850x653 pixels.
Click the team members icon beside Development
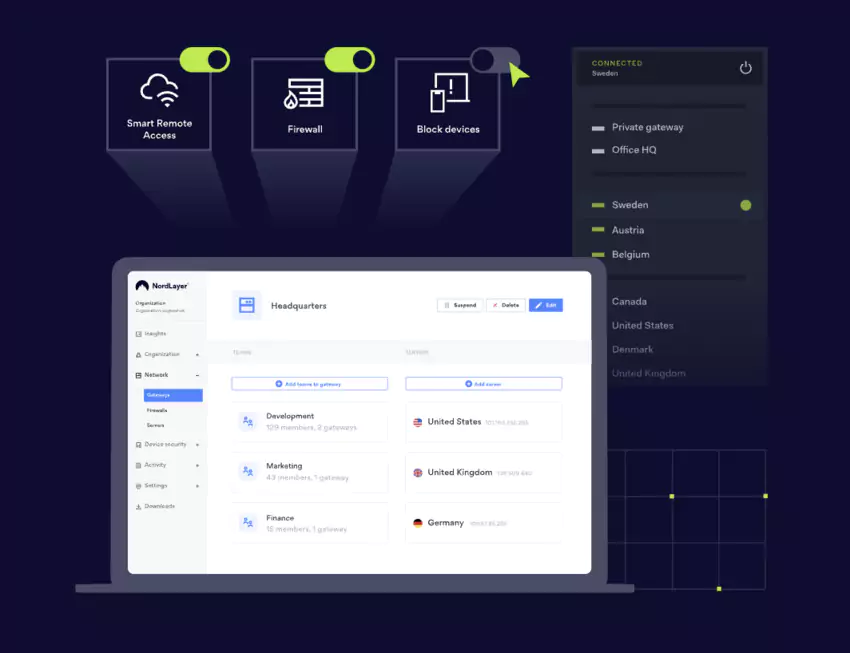(x=247, y=420)
